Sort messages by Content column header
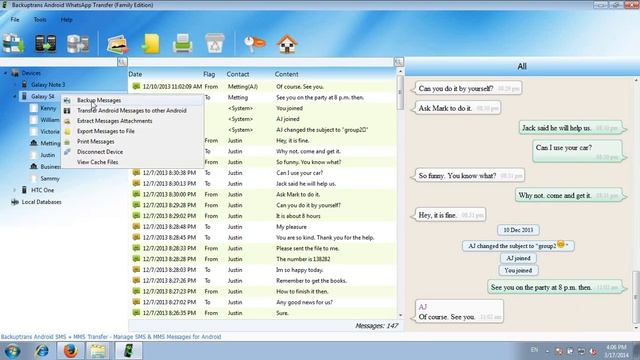640x360 pixels. click(x=286, y=74)
